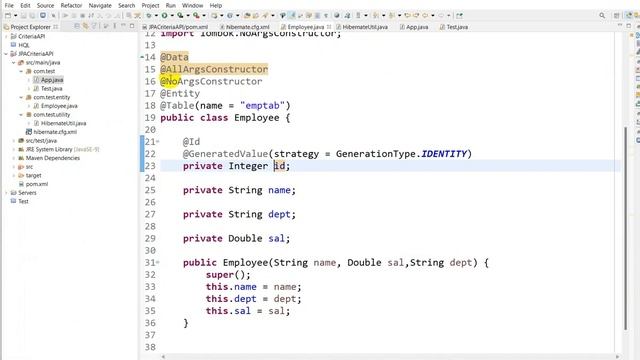Select the Servers project in tree
The height and width of the screenshot is (360, 640).
tap(27, 193)
